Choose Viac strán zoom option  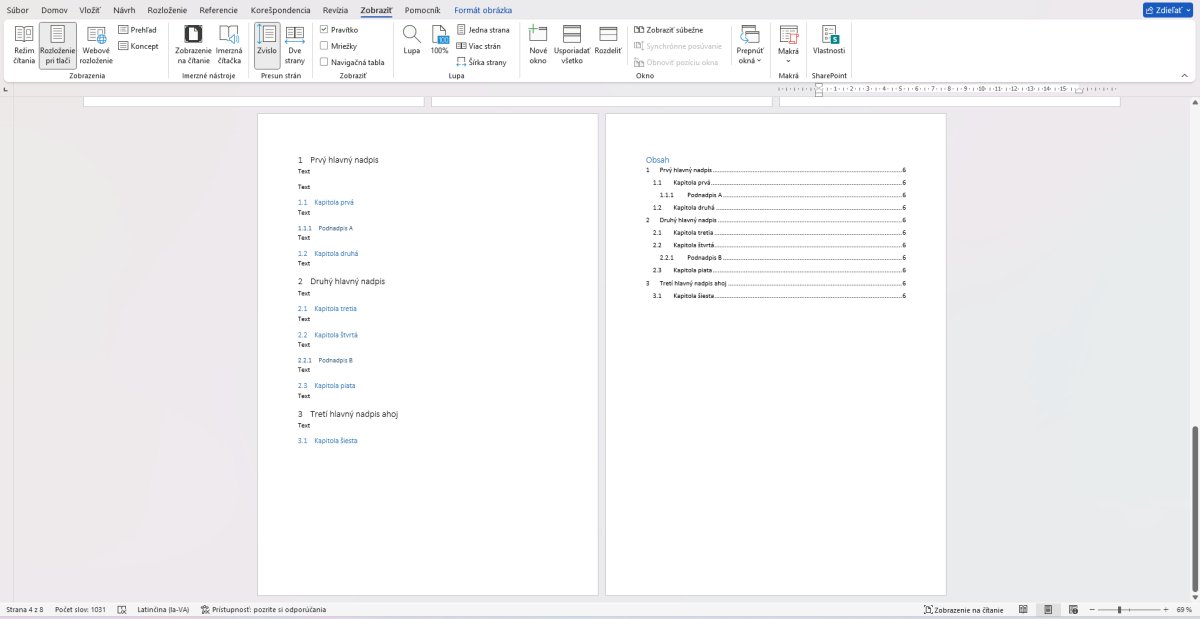coord(479,46)
